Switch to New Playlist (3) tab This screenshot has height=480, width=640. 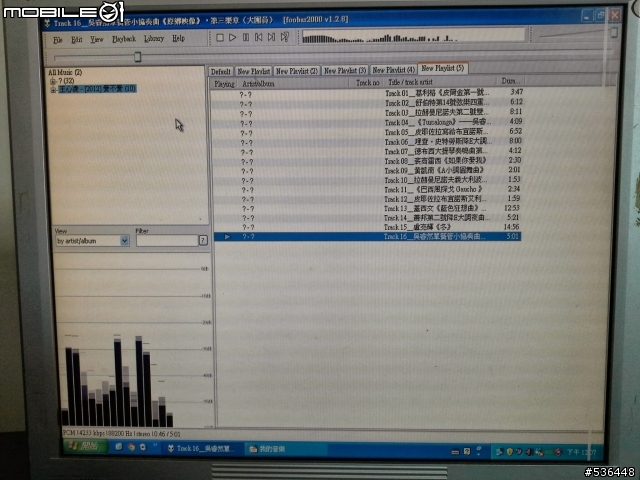coord(345,71)
